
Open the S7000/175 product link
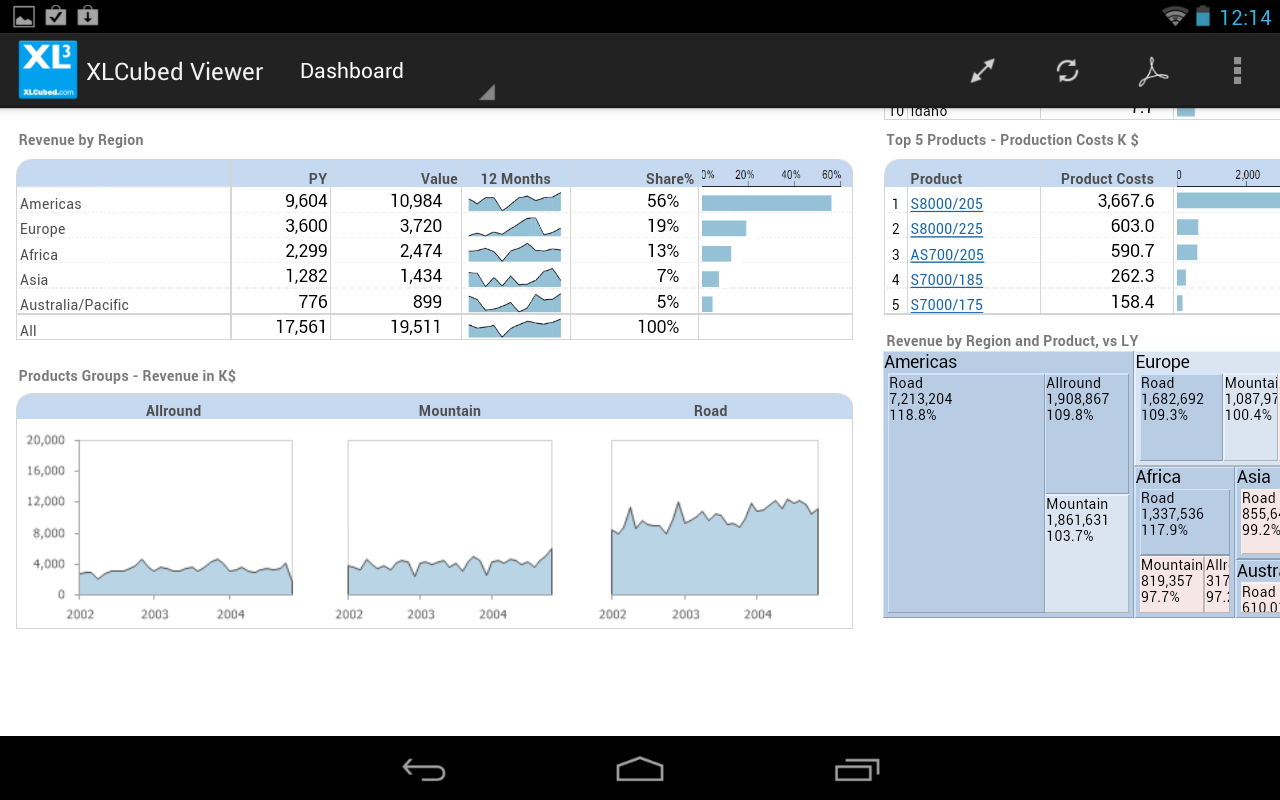point(946,304)
